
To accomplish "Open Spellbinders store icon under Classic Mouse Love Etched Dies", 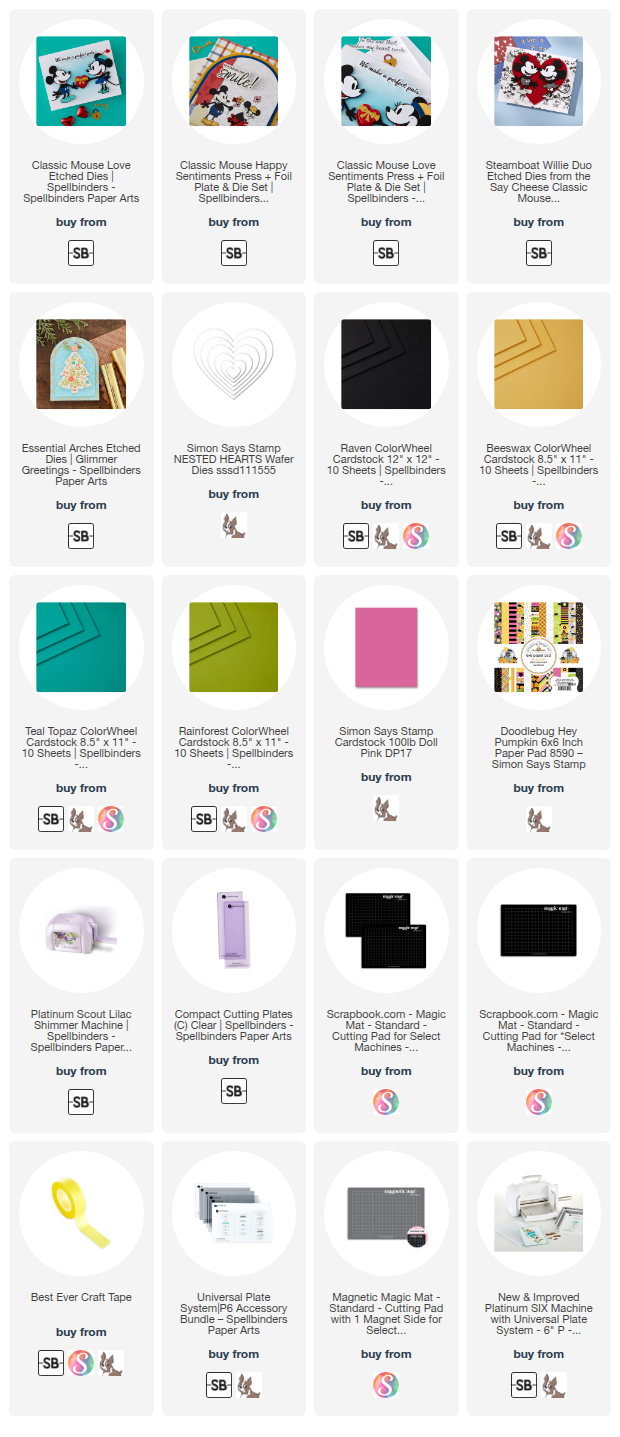I will click(x=81, y=254).
